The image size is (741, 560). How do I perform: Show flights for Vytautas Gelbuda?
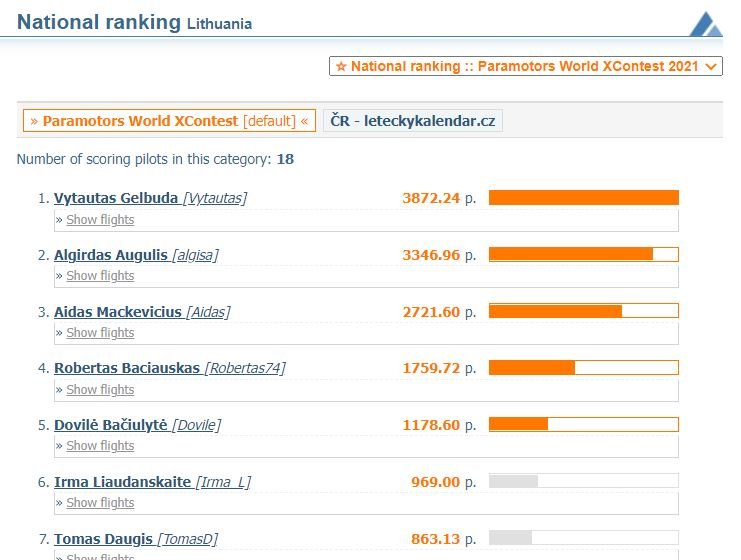[x=100, y=220]
